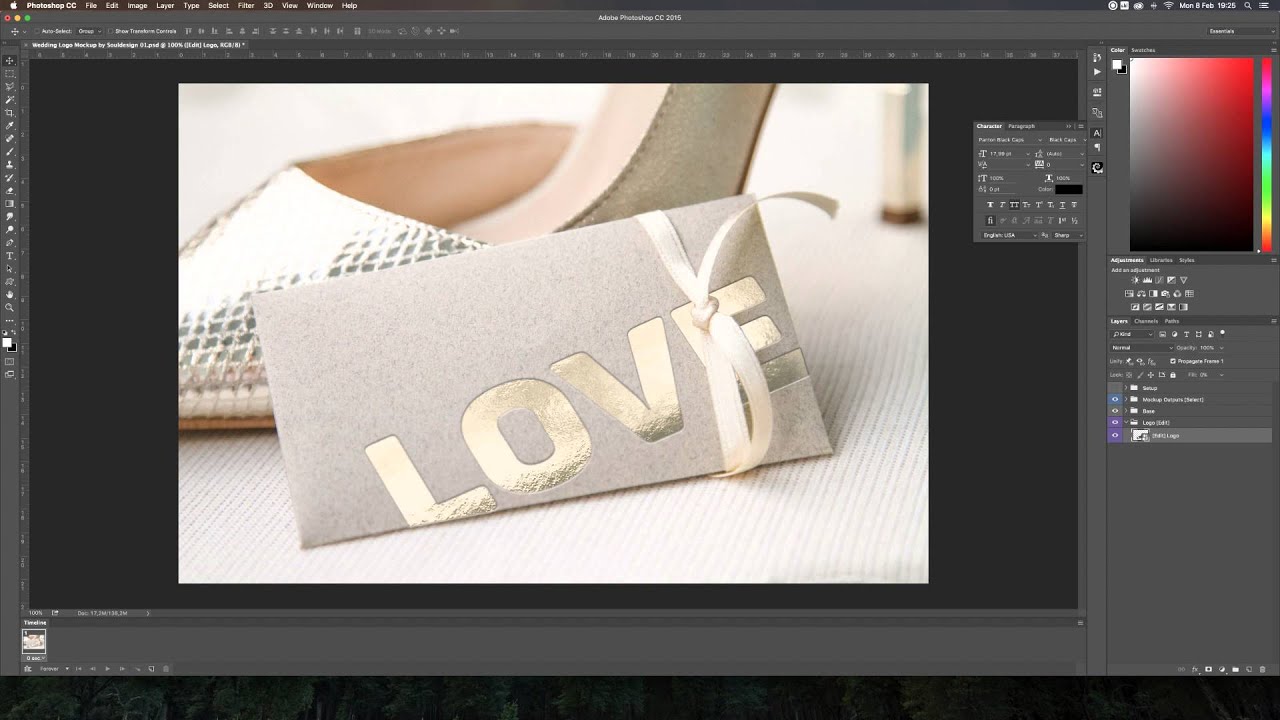Select the Horizontal Type tool
The image size is (1280, 720).
coord(9,255)
